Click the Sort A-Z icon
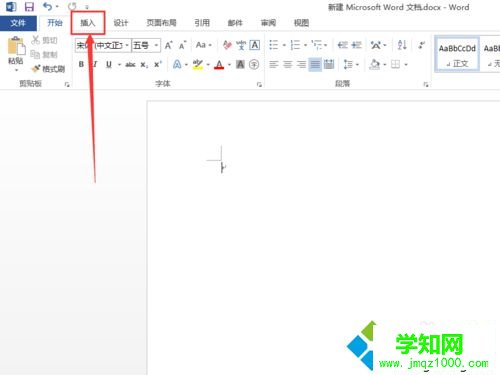Viewport: 500px width, 375px height. pyautogui.click(x=402, y=45)
